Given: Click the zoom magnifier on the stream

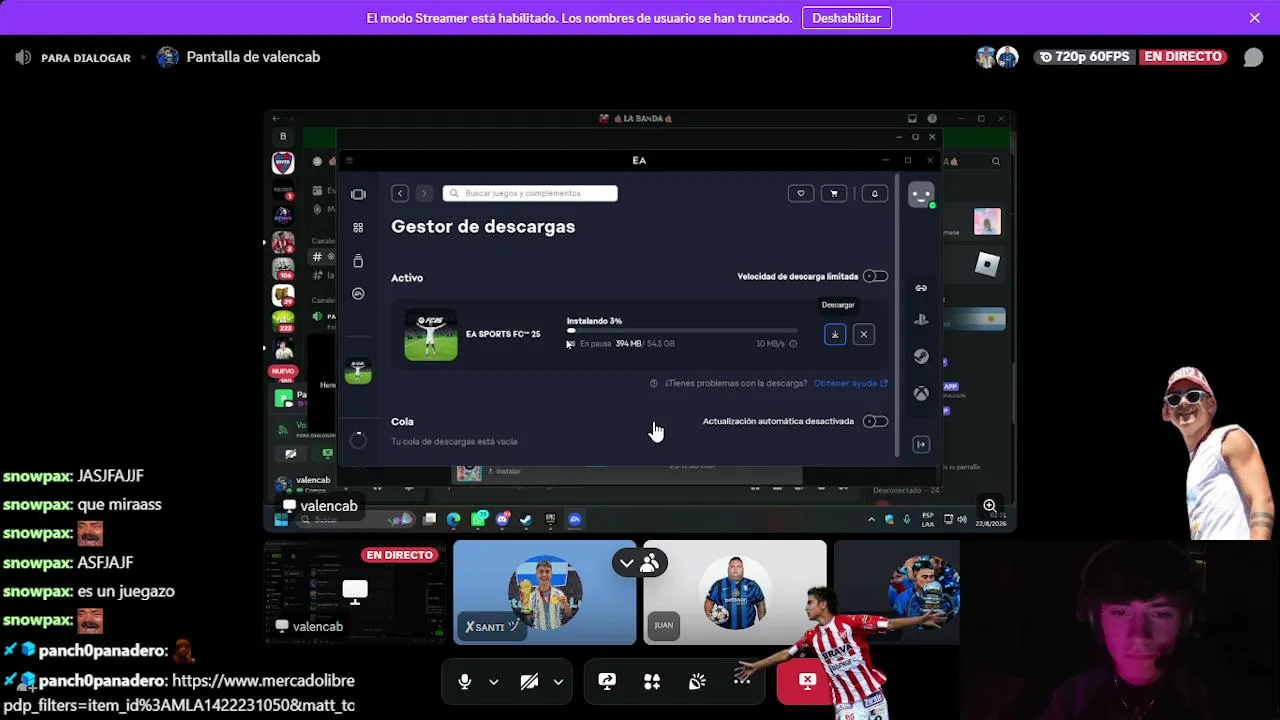Looking at the screenshot, I should (989, 506).
